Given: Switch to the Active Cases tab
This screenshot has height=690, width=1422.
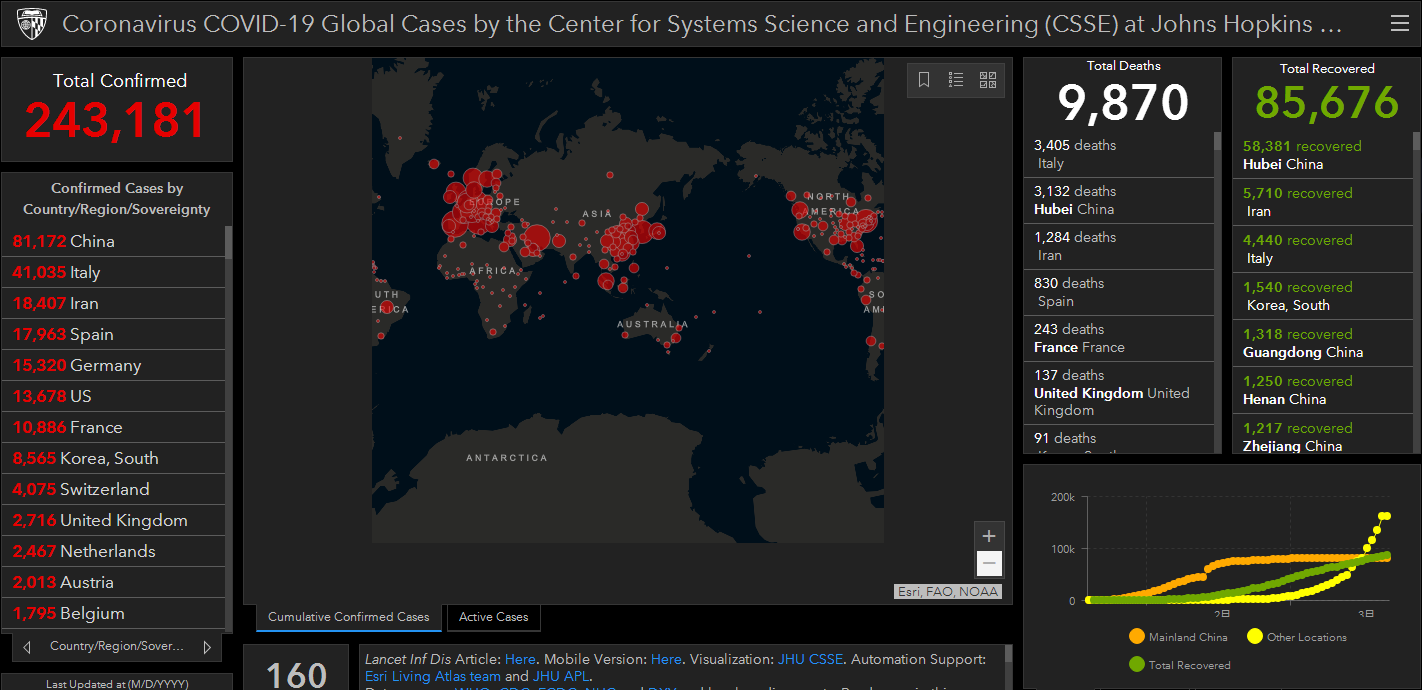Looking at the screenshot, I should 494,617.
